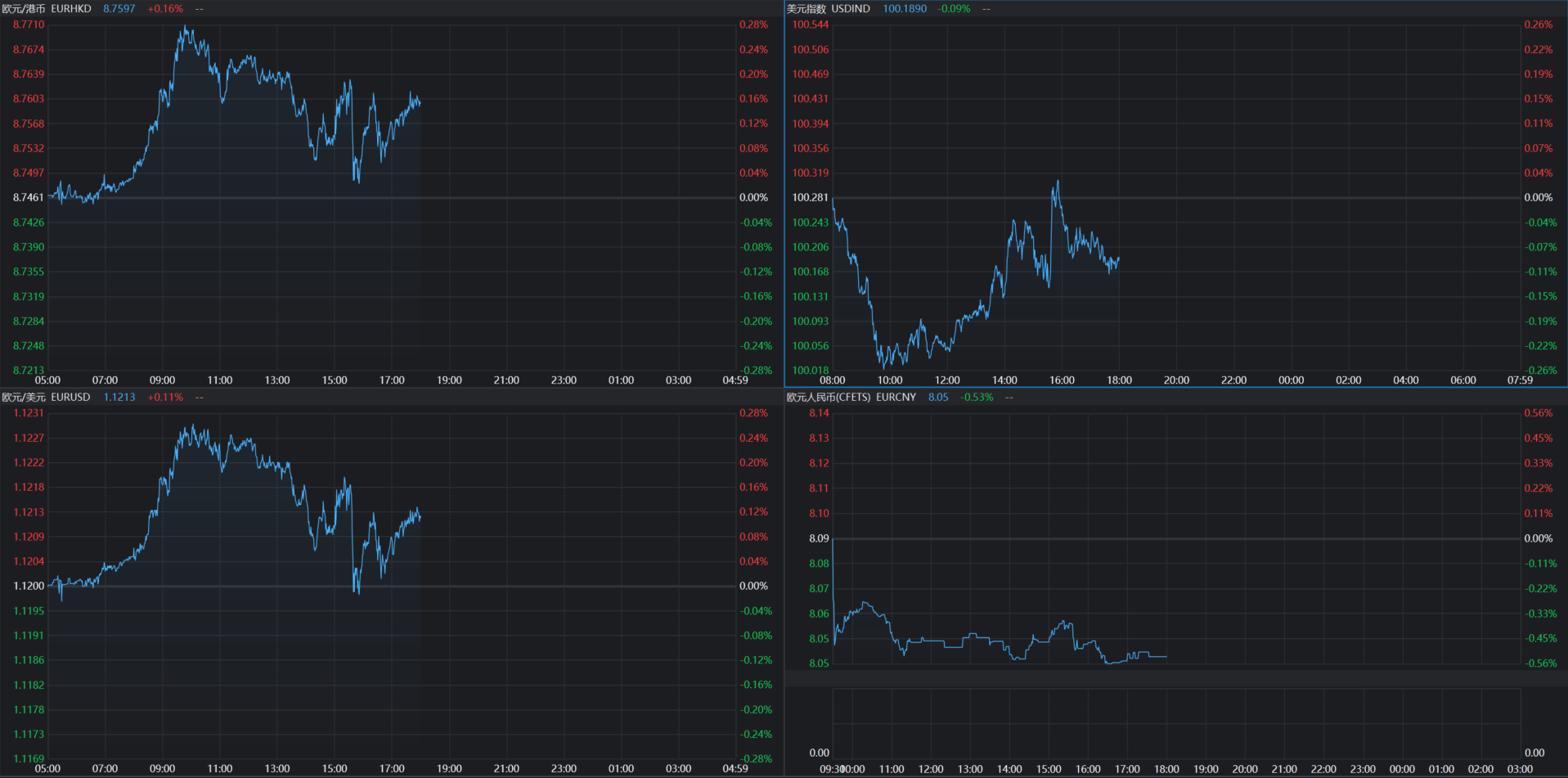The height and width of the screenshot is (778, 1568).
Task: Click the USDIND intraday price line spike
Action: pos(1058,182)
